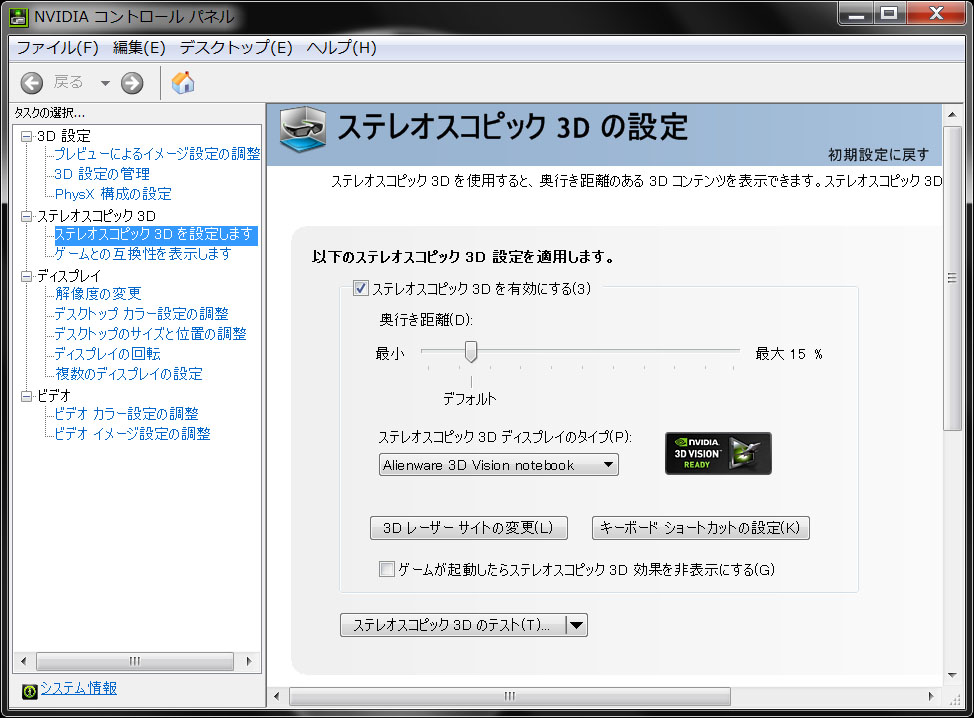
Task: Click 初期設定に戻す restore defaults link
Action: tap(878, 155)
